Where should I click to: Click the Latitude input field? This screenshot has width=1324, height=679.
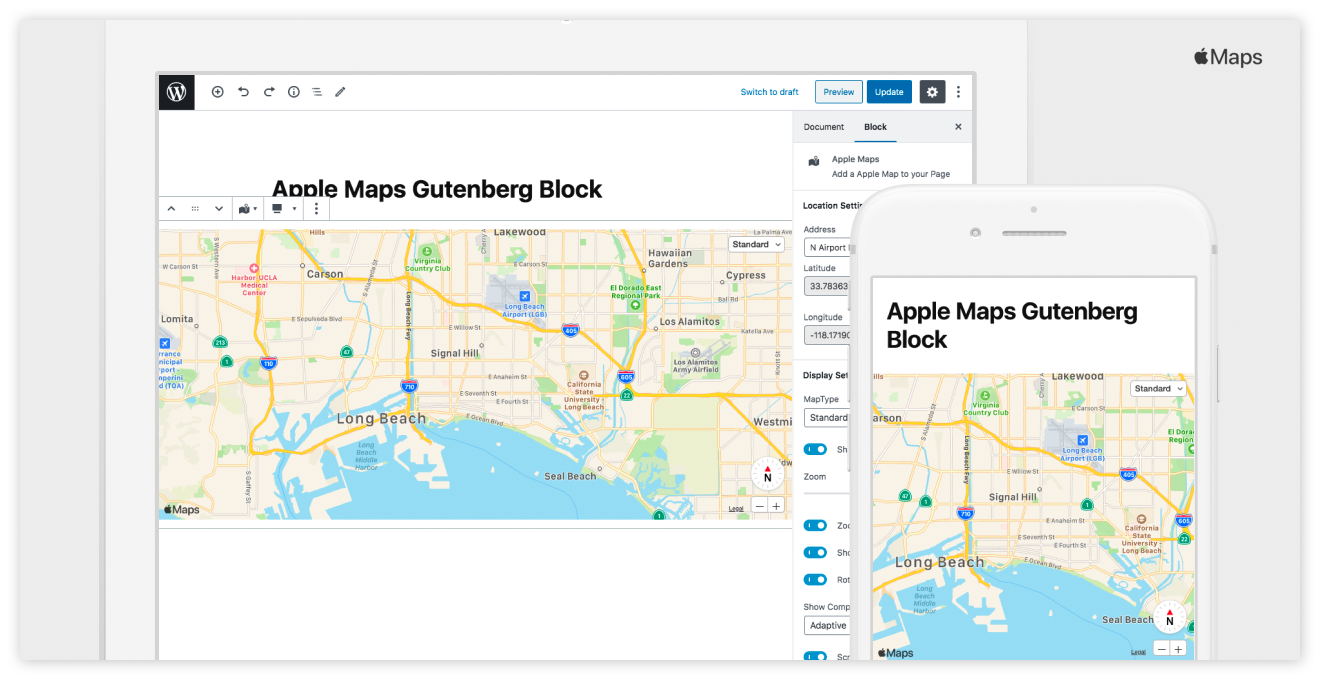[x=827, y=286]
